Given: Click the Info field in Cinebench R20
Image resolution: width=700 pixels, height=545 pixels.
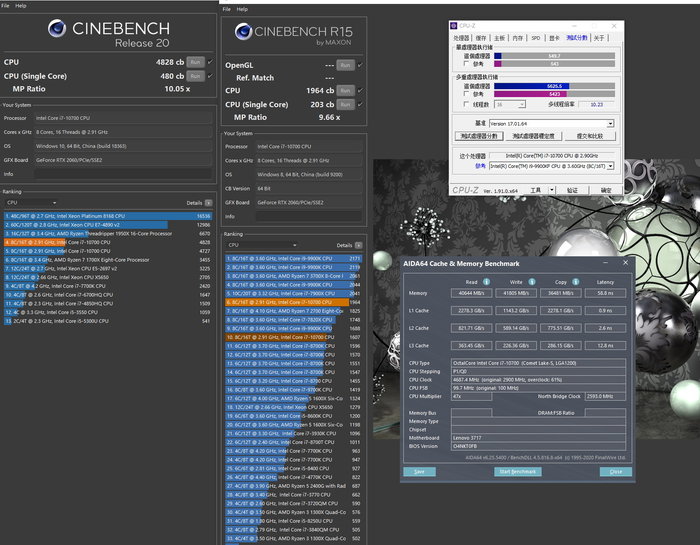Looking at the screenshot, I should (x=123, y=174).
